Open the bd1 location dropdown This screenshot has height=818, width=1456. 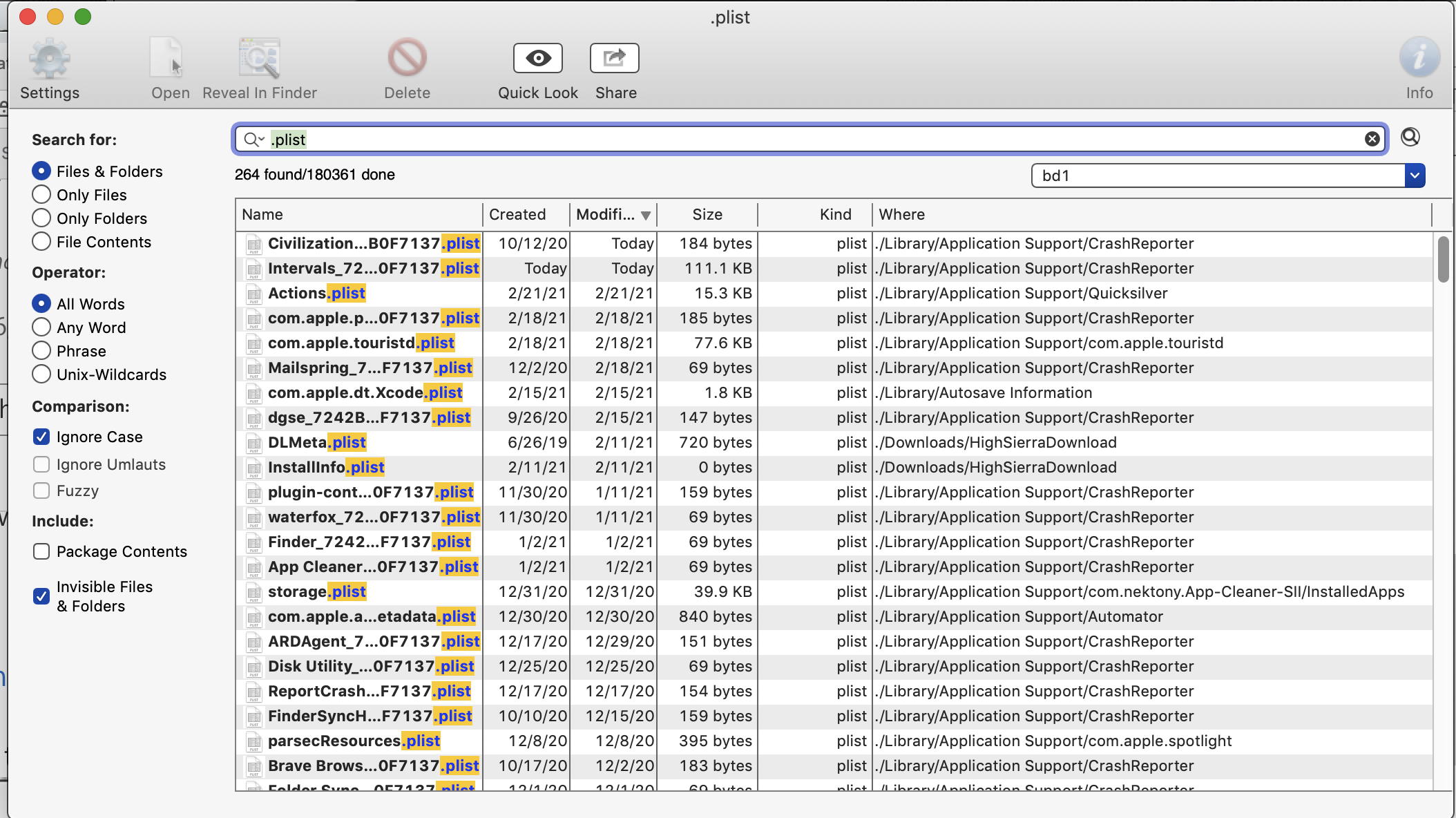pyautogui.click(x=1414, y=175)
